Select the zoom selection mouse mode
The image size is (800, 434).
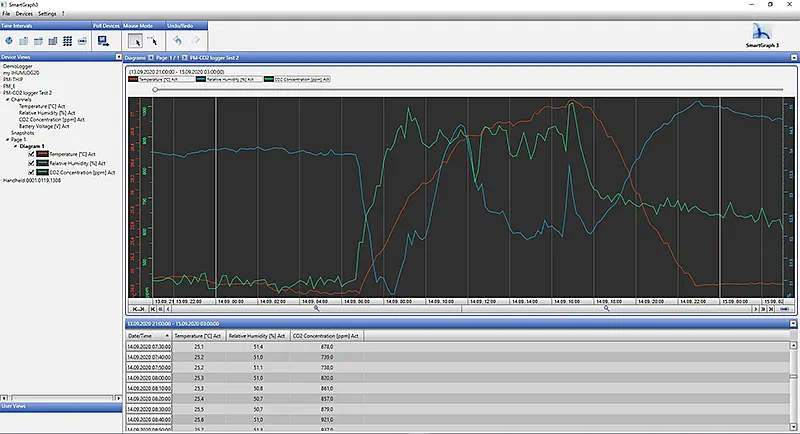coord(153,41)
